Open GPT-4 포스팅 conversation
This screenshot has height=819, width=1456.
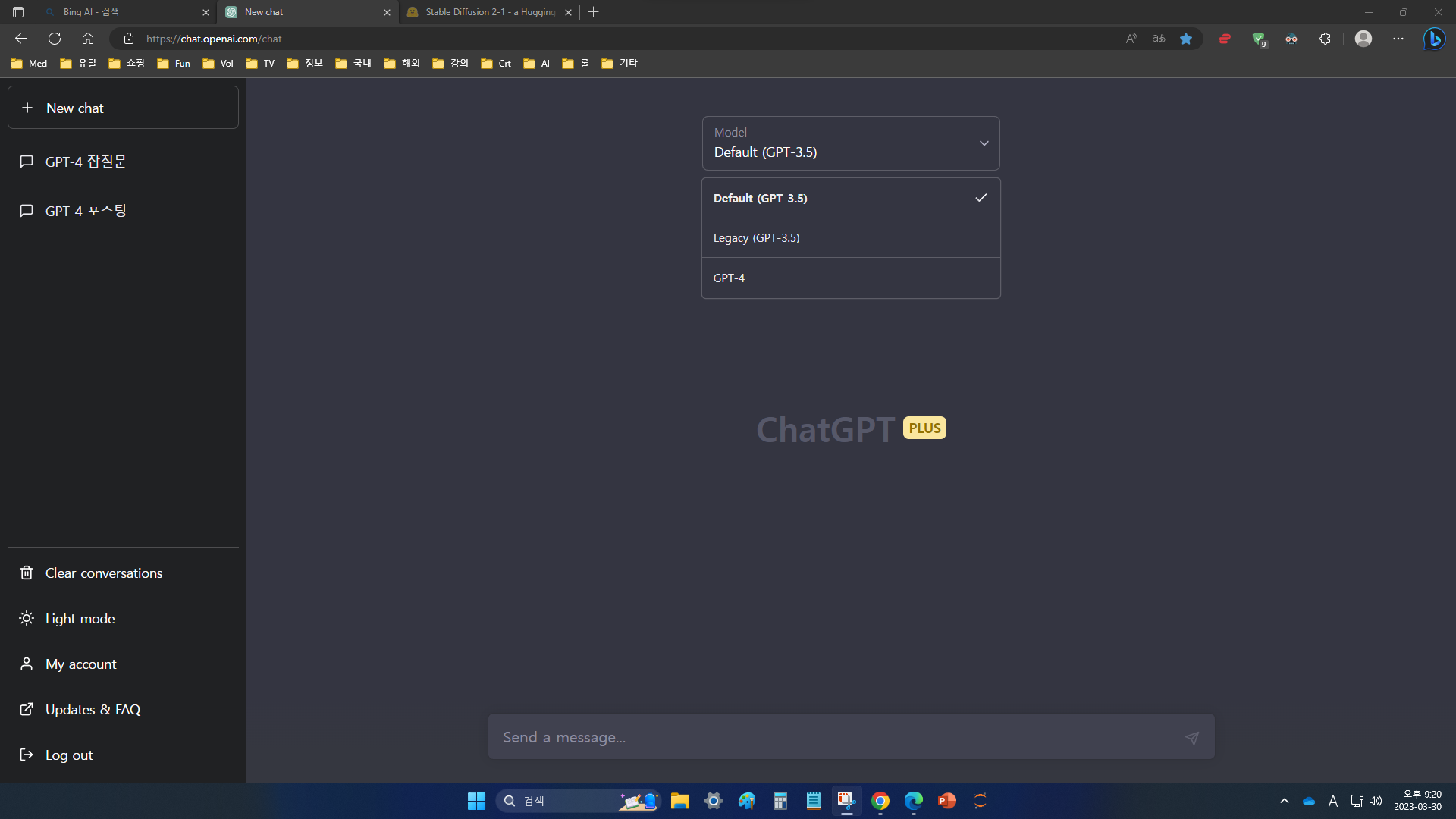tap(85, 210)
